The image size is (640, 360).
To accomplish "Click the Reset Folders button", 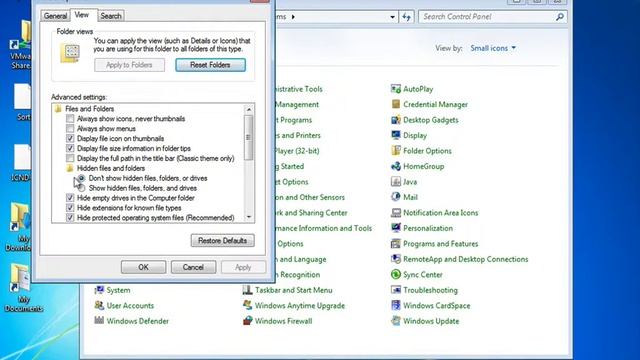I will (210, 65).
